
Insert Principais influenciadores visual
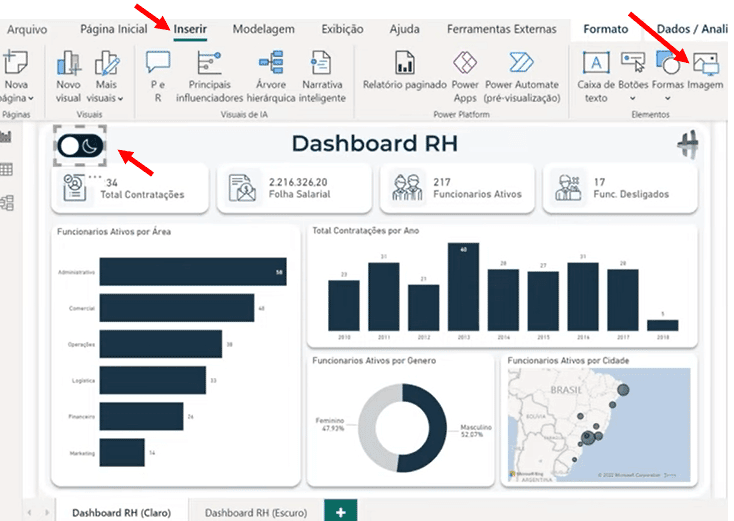pos(209,77)
